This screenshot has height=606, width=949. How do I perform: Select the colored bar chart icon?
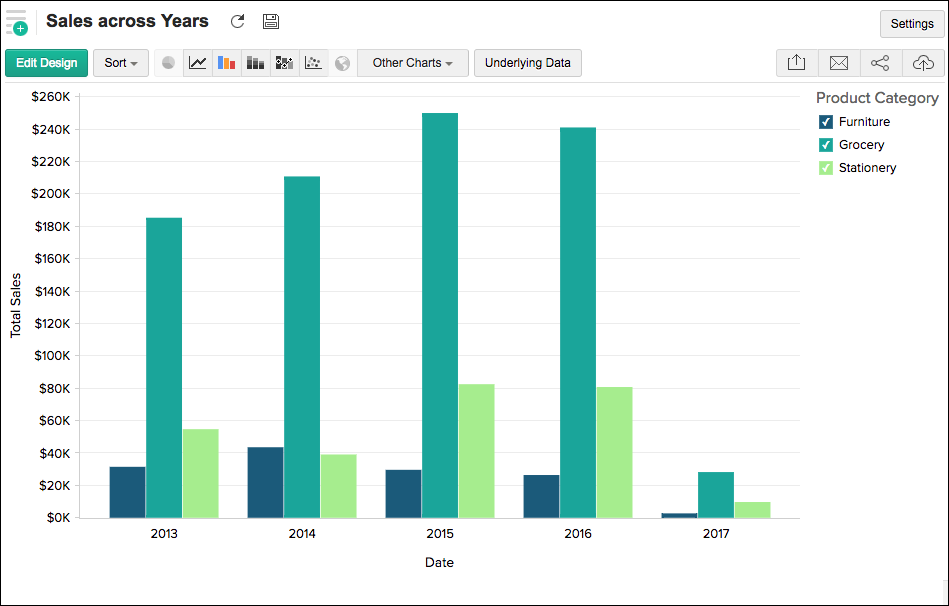(227, 63)
